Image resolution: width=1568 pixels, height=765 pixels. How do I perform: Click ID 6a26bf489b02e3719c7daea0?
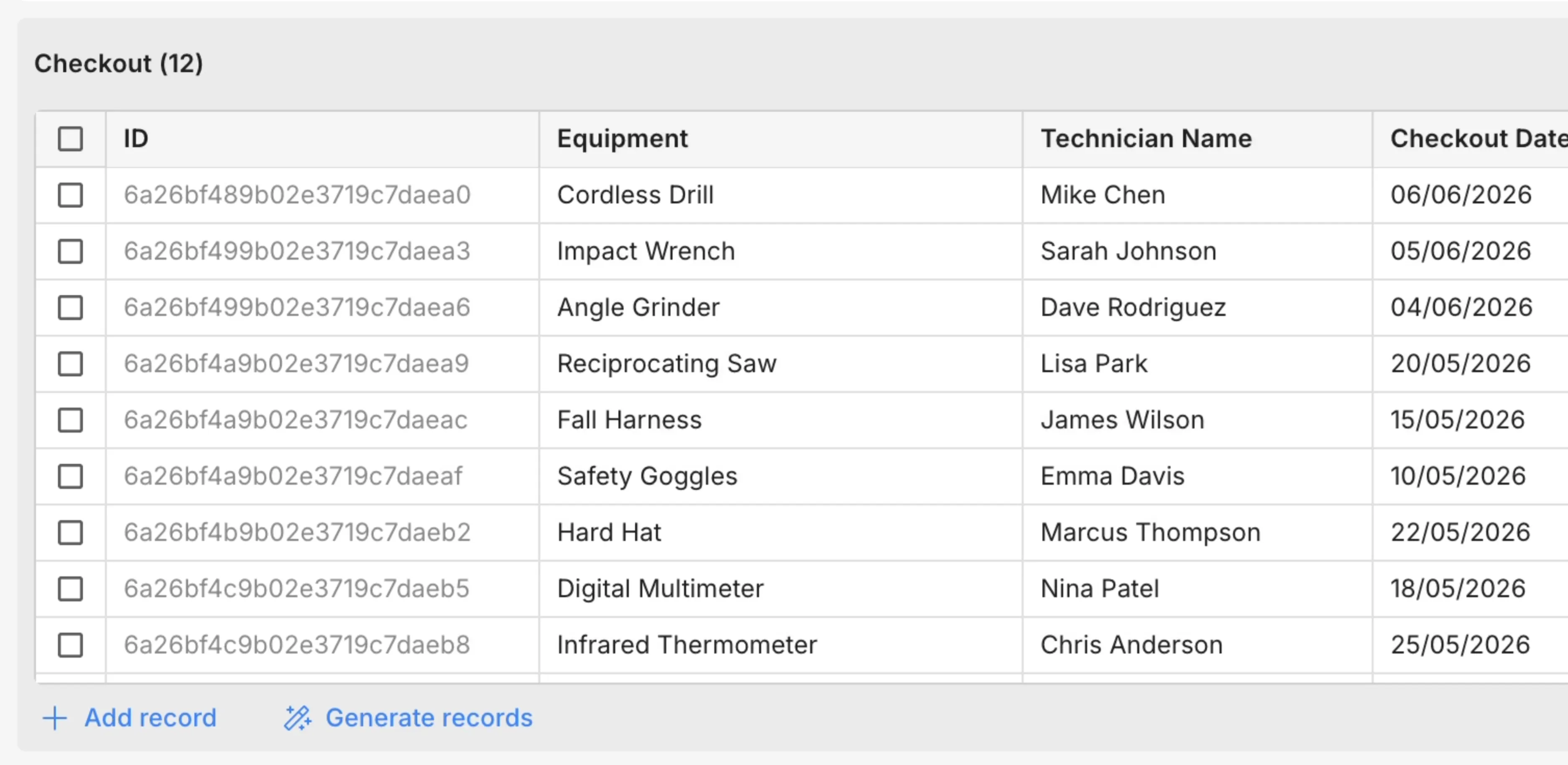click(x=297, y=195)
